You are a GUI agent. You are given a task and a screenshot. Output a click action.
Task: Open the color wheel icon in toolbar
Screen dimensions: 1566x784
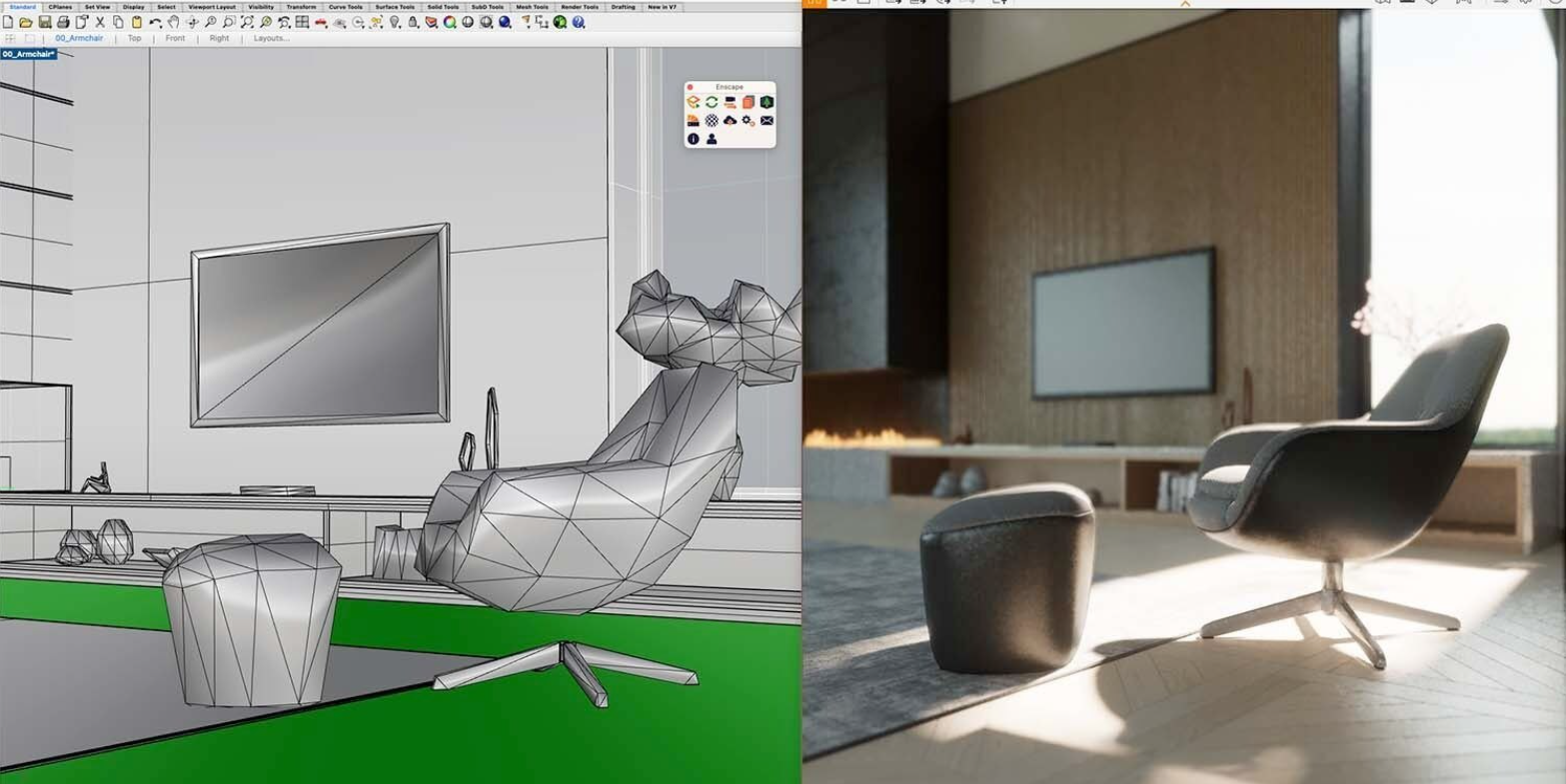(x=450, y=22)
